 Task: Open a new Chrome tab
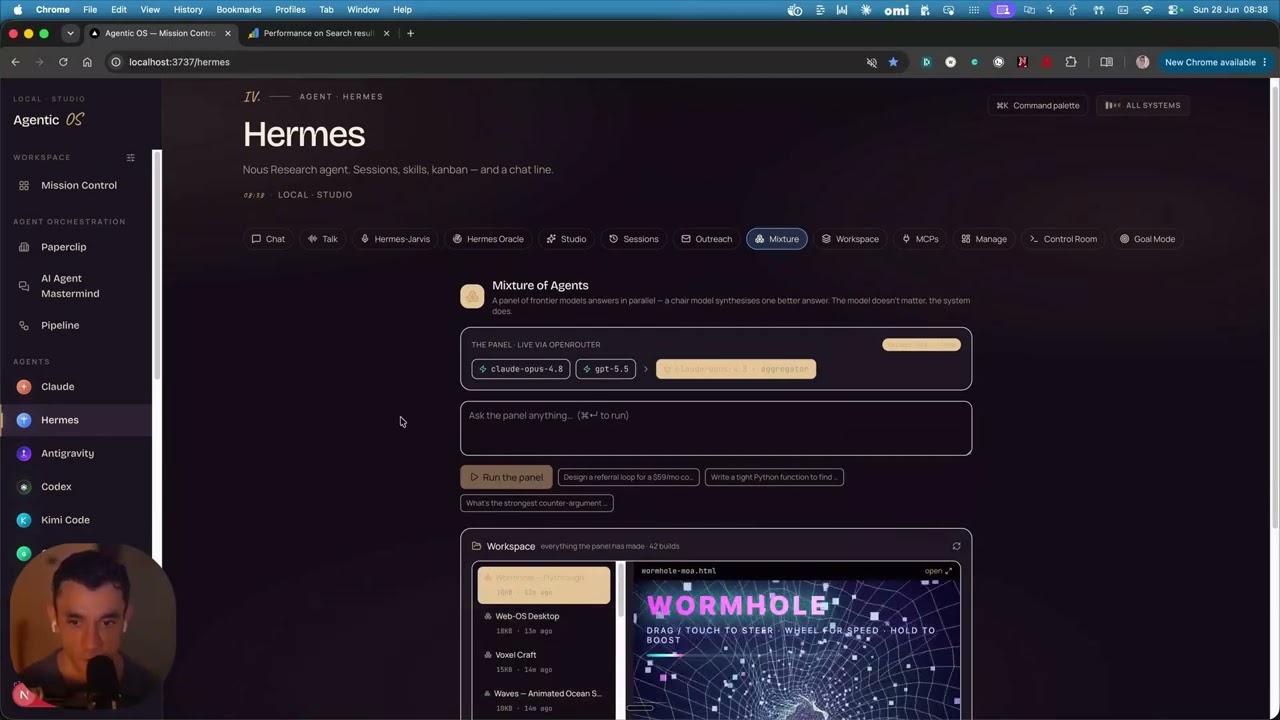410,33
